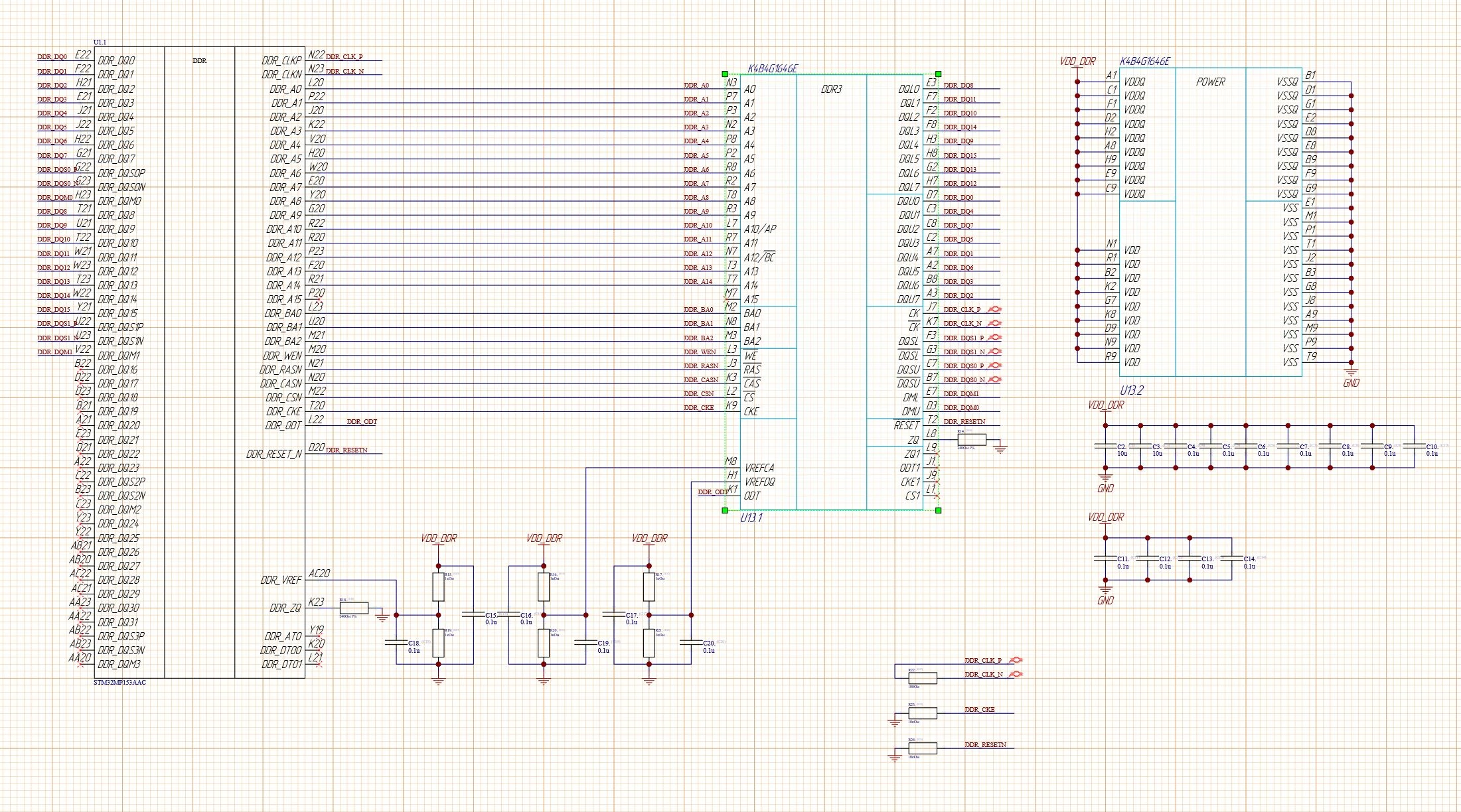Select capacitor C20 symbol
Screen dimensions: 1461x812
(x=692, y=643)
